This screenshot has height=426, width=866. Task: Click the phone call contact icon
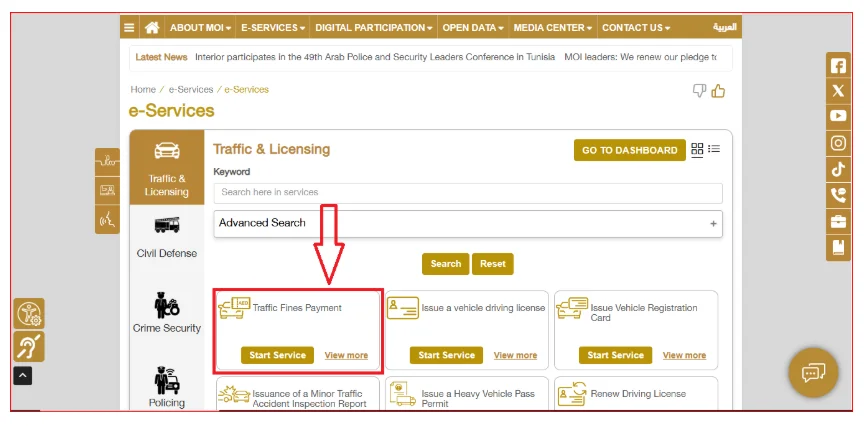click(x=838, y=195)
